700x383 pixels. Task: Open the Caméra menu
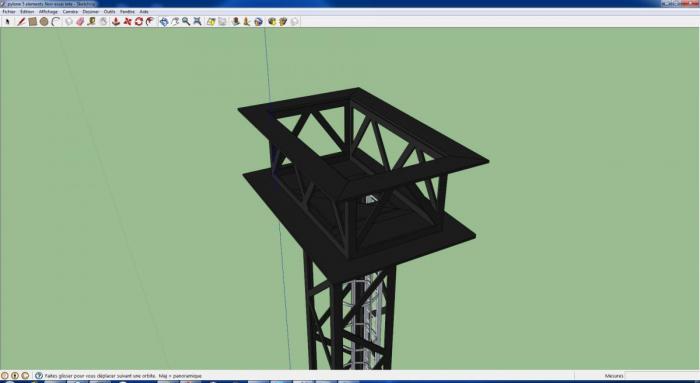coord(70,12)
